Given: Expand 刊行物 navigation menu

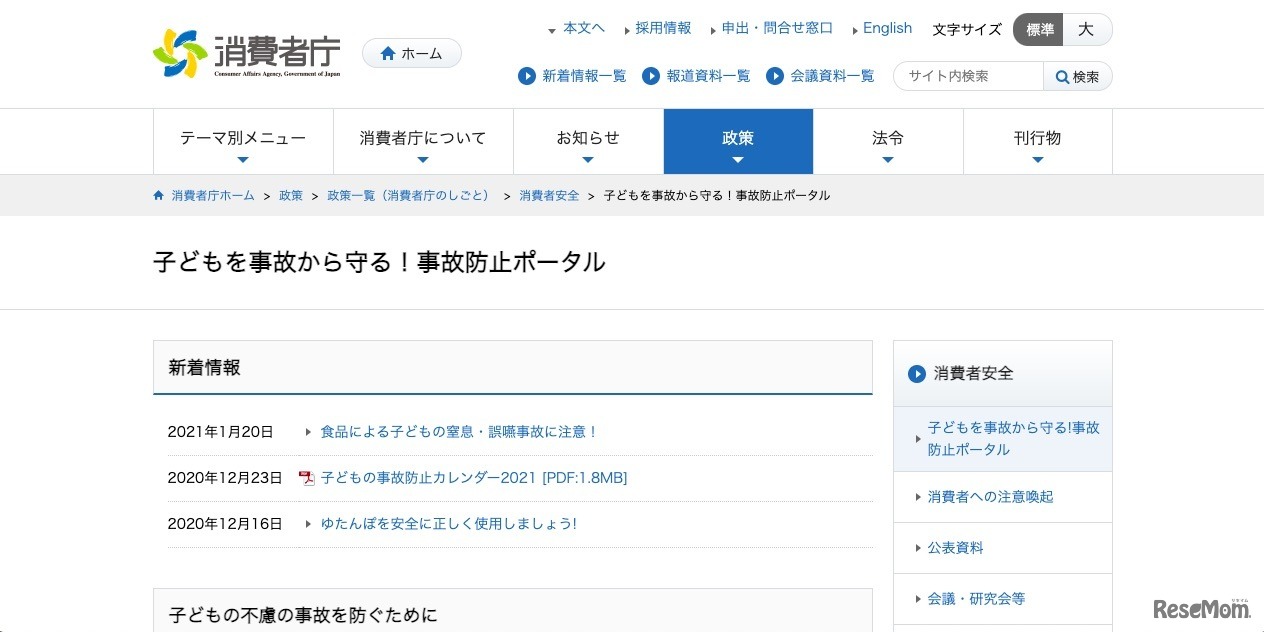Looking at the screenshot, I should coord(1038,141).
